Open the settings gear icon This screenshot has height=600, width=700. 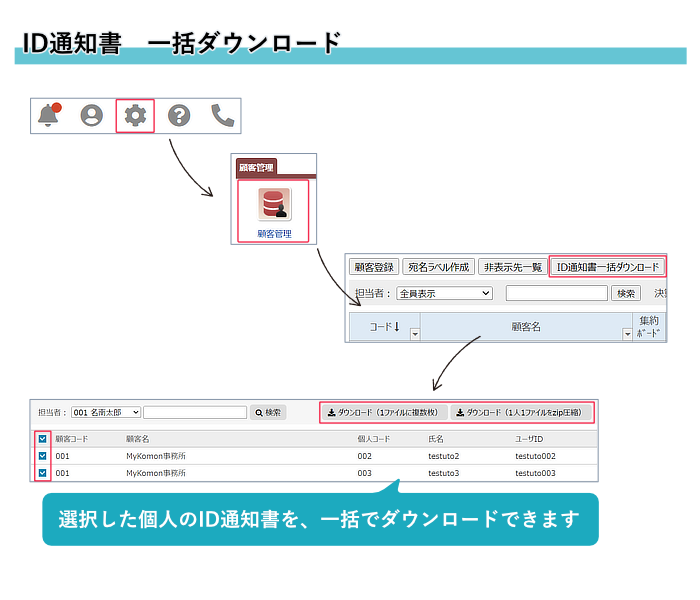[135, 116]
